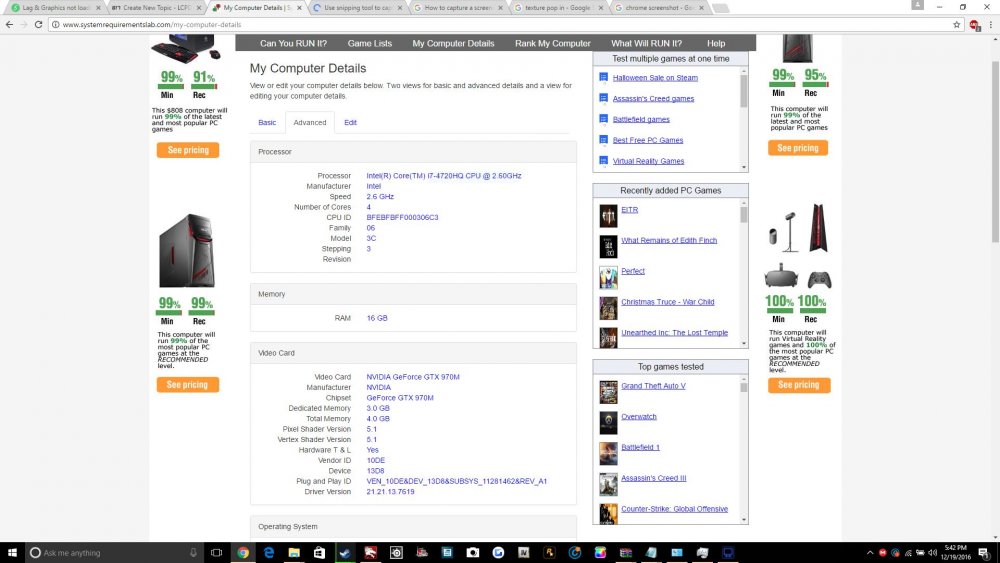The image size is (1000, 563).
Task: Open the Game Lists menu
Action: tap(370, 44)
